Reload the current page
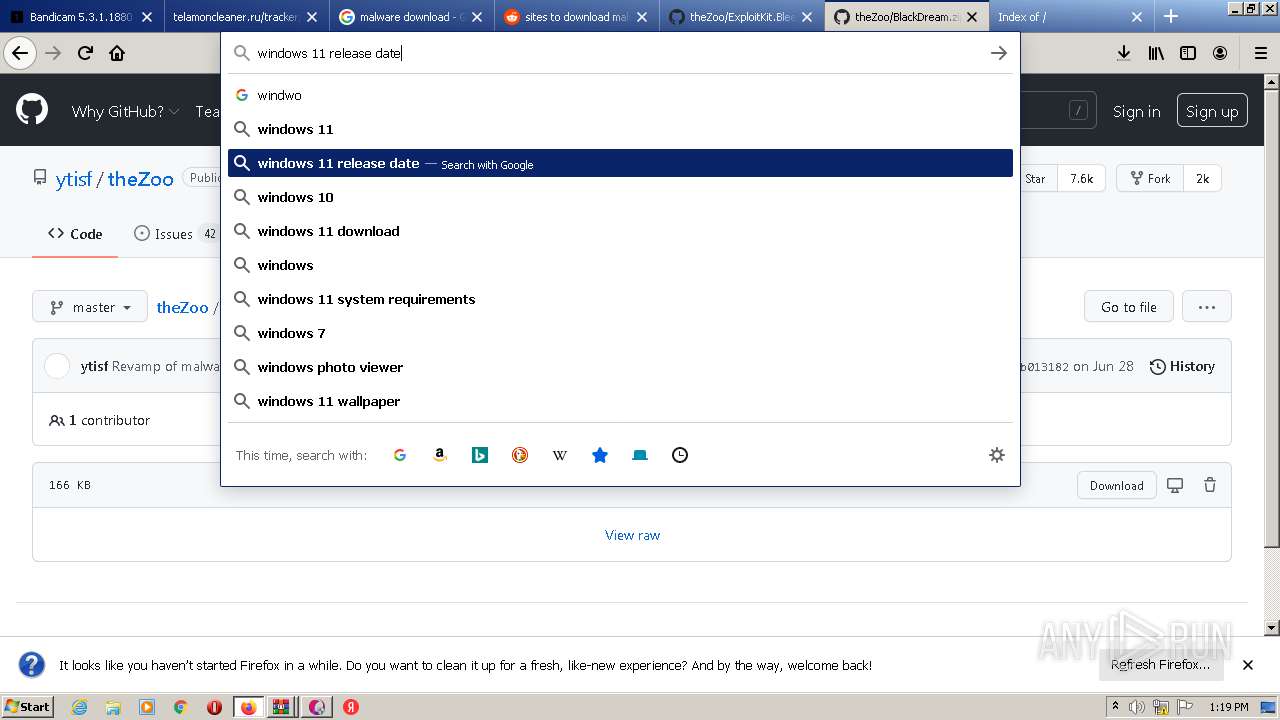 point(85,53)
